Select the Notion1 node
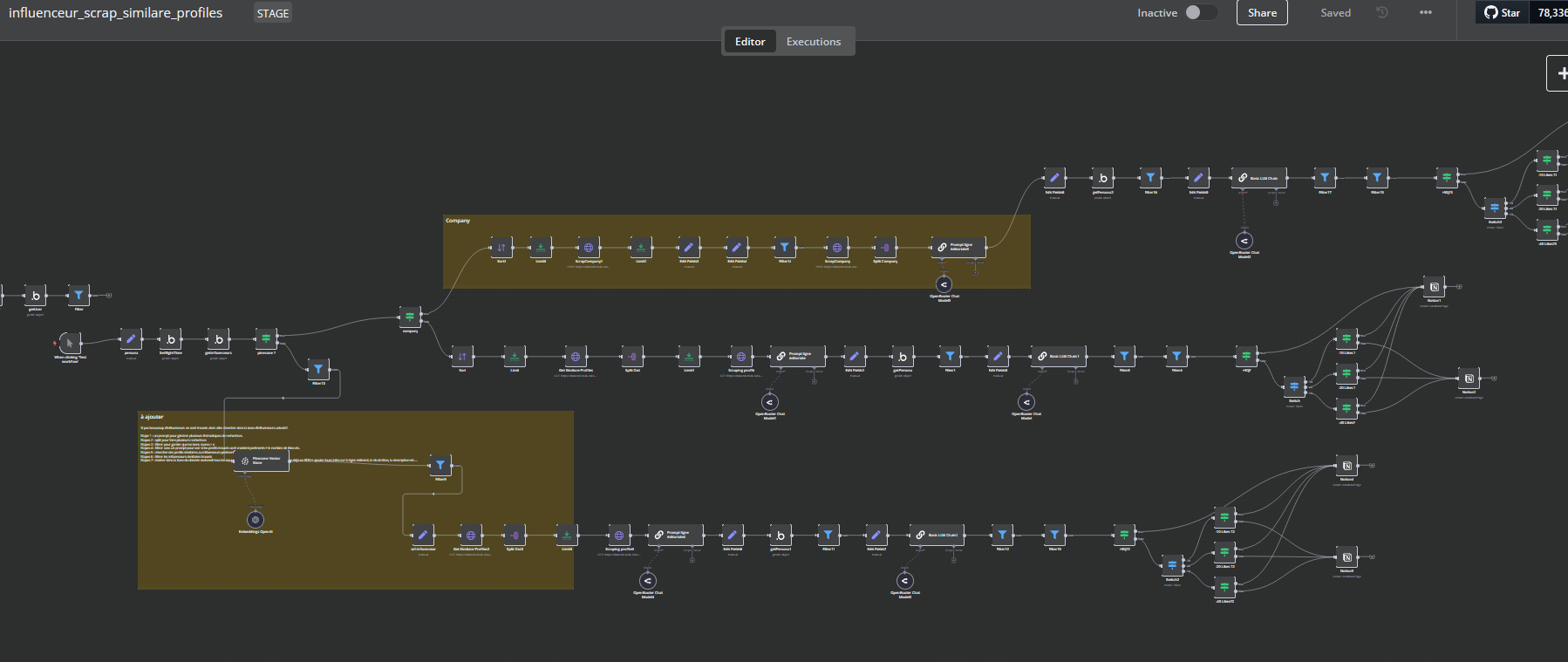Screen dimensions: 1568x662 click(x=1434, y=286)
